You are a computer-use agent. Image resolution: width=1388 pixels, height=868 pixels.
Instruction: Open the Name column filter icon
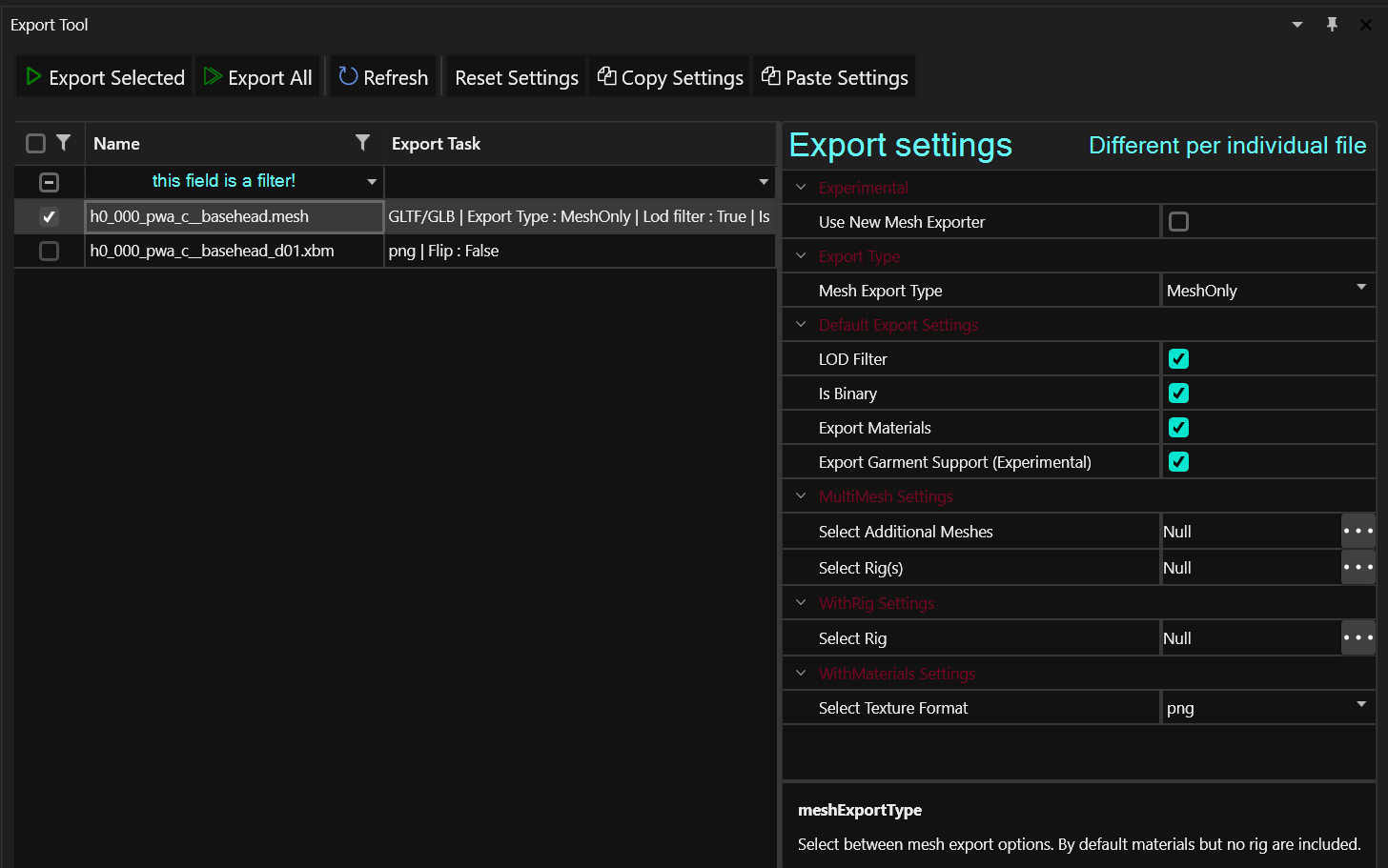coord(362,143)
